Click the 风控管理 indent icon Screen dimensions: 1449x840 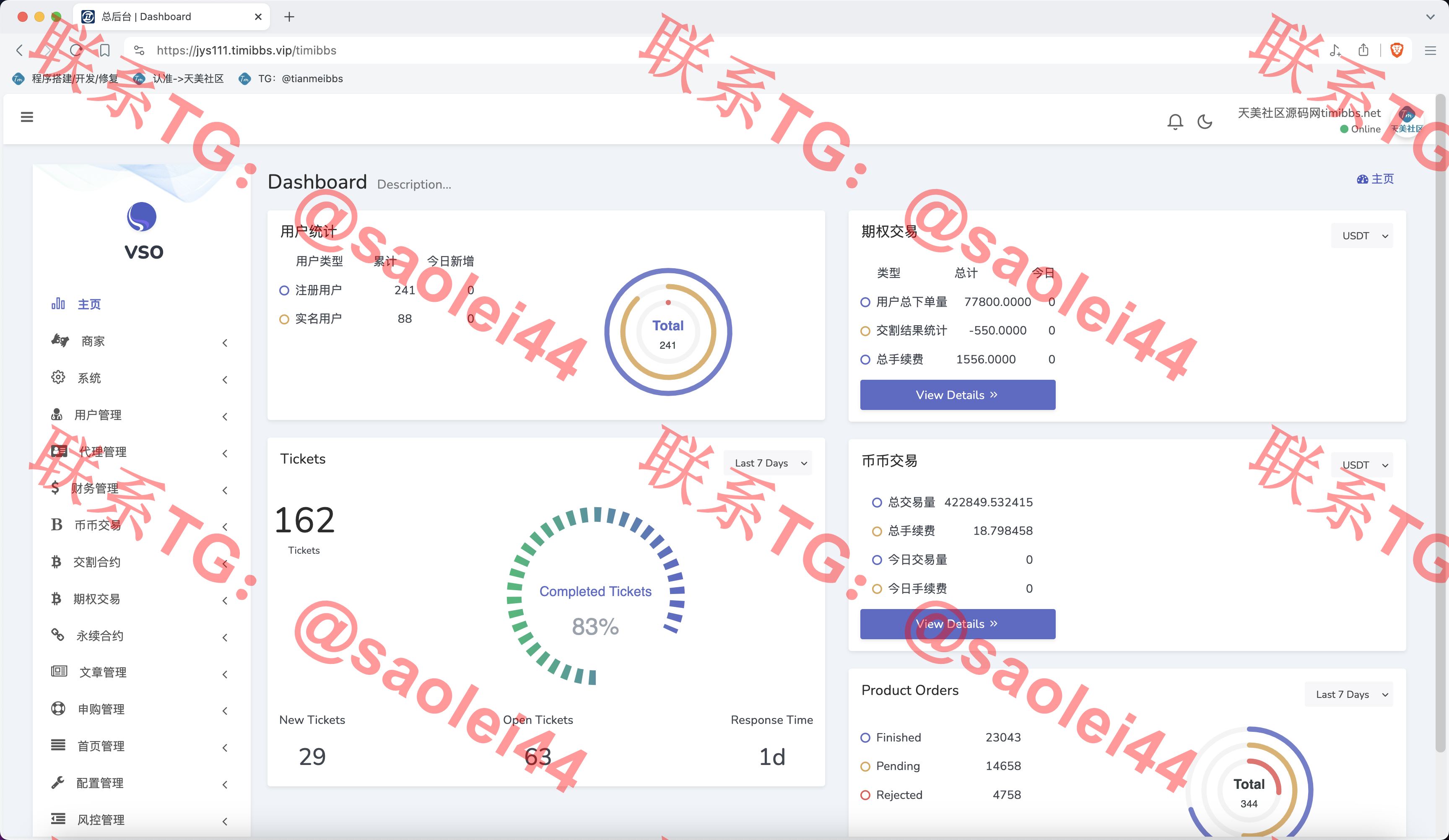(58, 819)
